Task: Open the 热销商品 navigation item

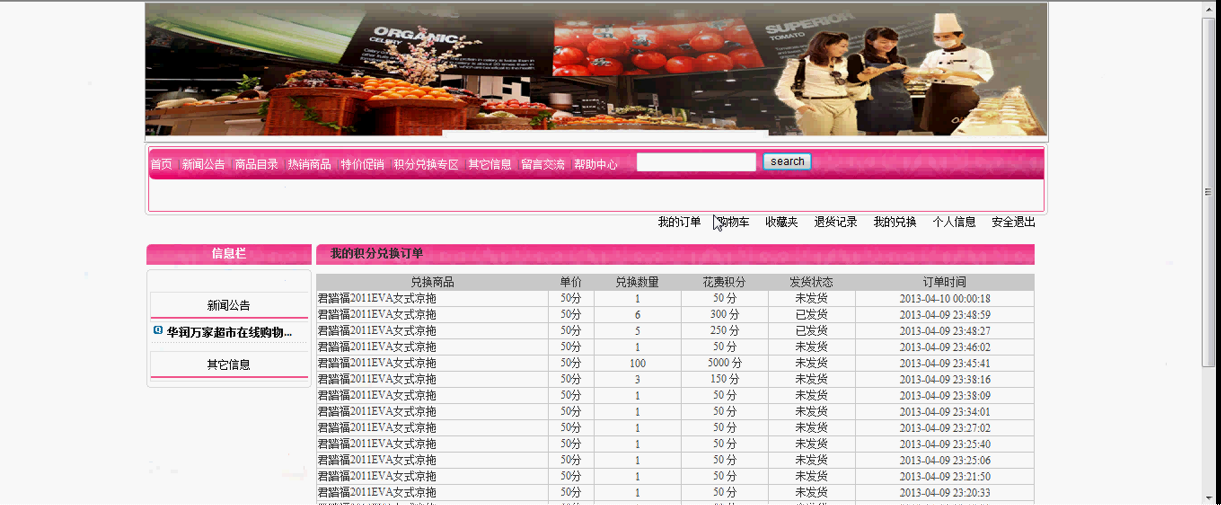Action: (309, 164)
